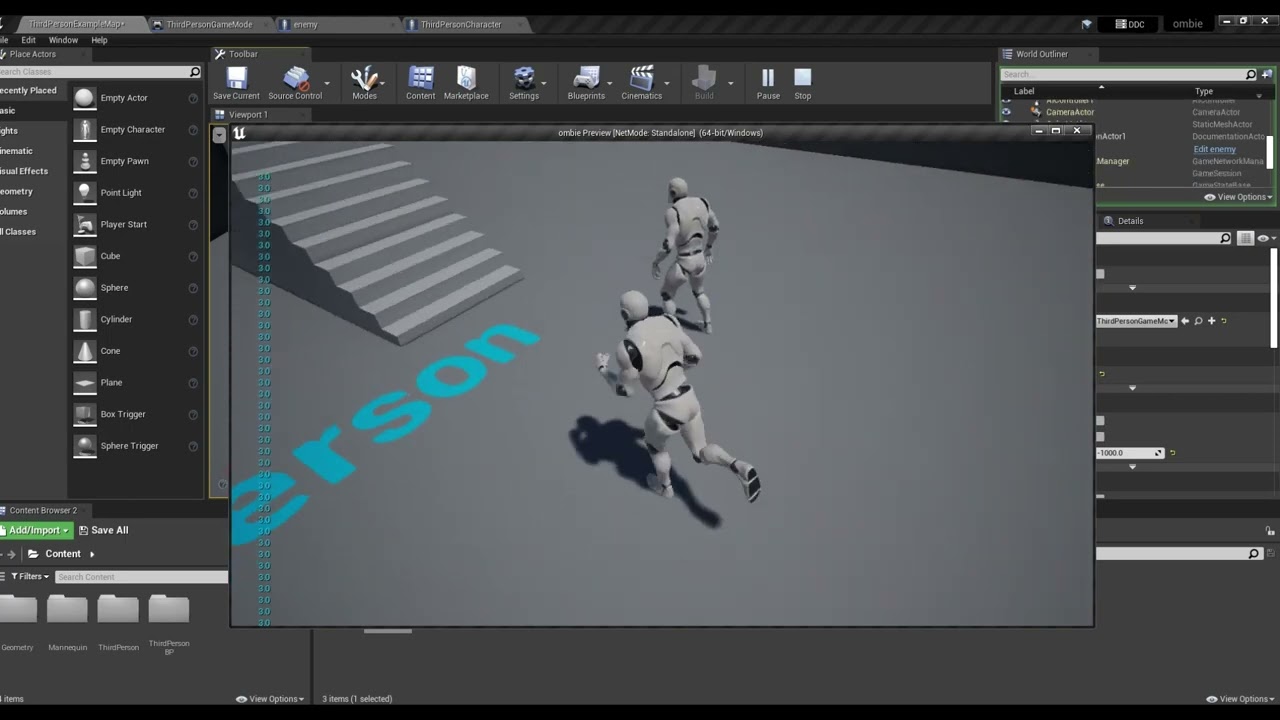1280x720 pixels.
Task: Open World Outliner View Options
Action: click(1238, 197)
